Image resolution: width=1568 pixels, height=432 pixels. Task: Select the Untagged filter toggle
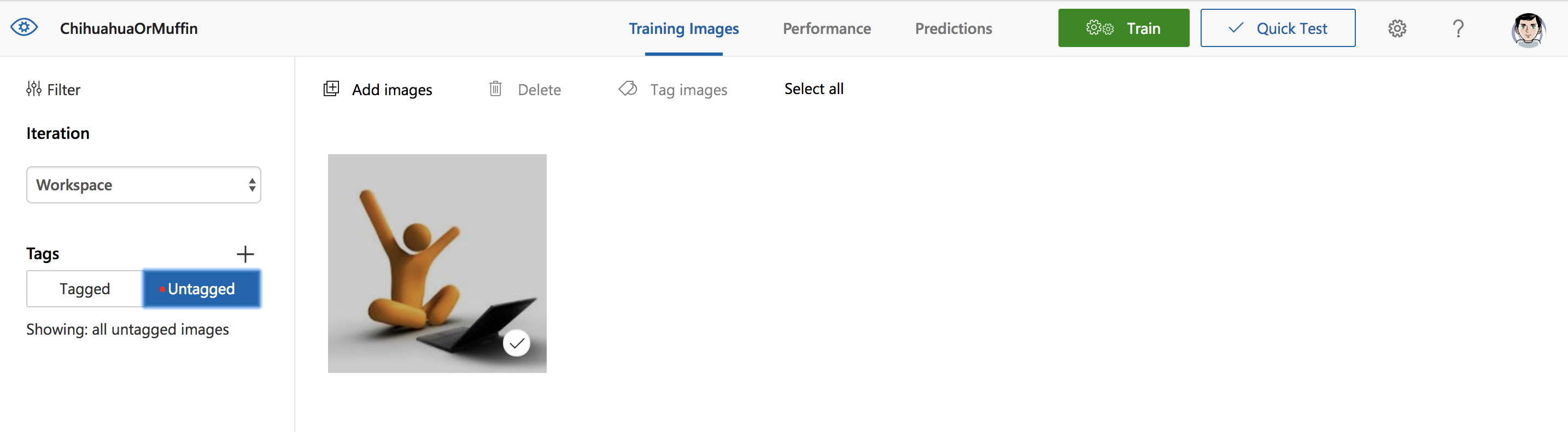(x=202, y=289)
